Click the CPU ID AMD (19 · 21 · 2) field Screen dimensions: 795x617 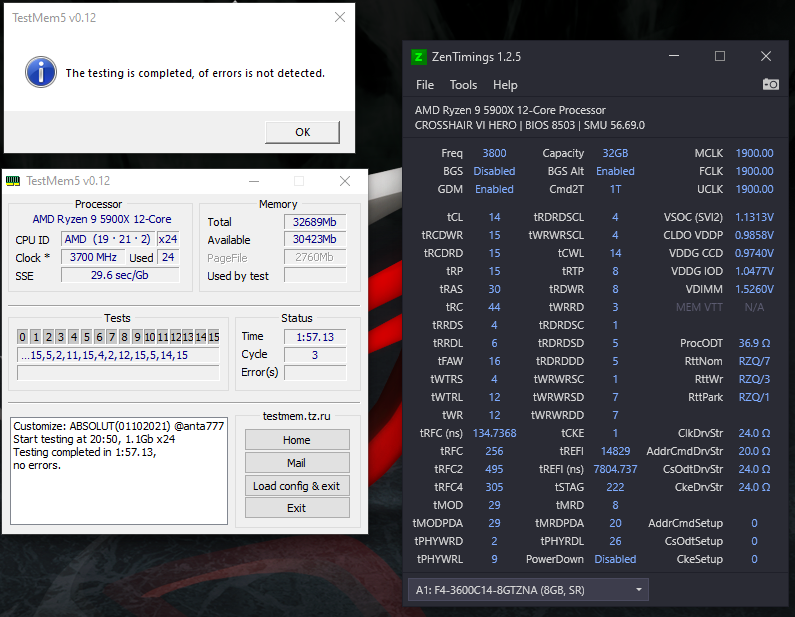pos(108,239)
